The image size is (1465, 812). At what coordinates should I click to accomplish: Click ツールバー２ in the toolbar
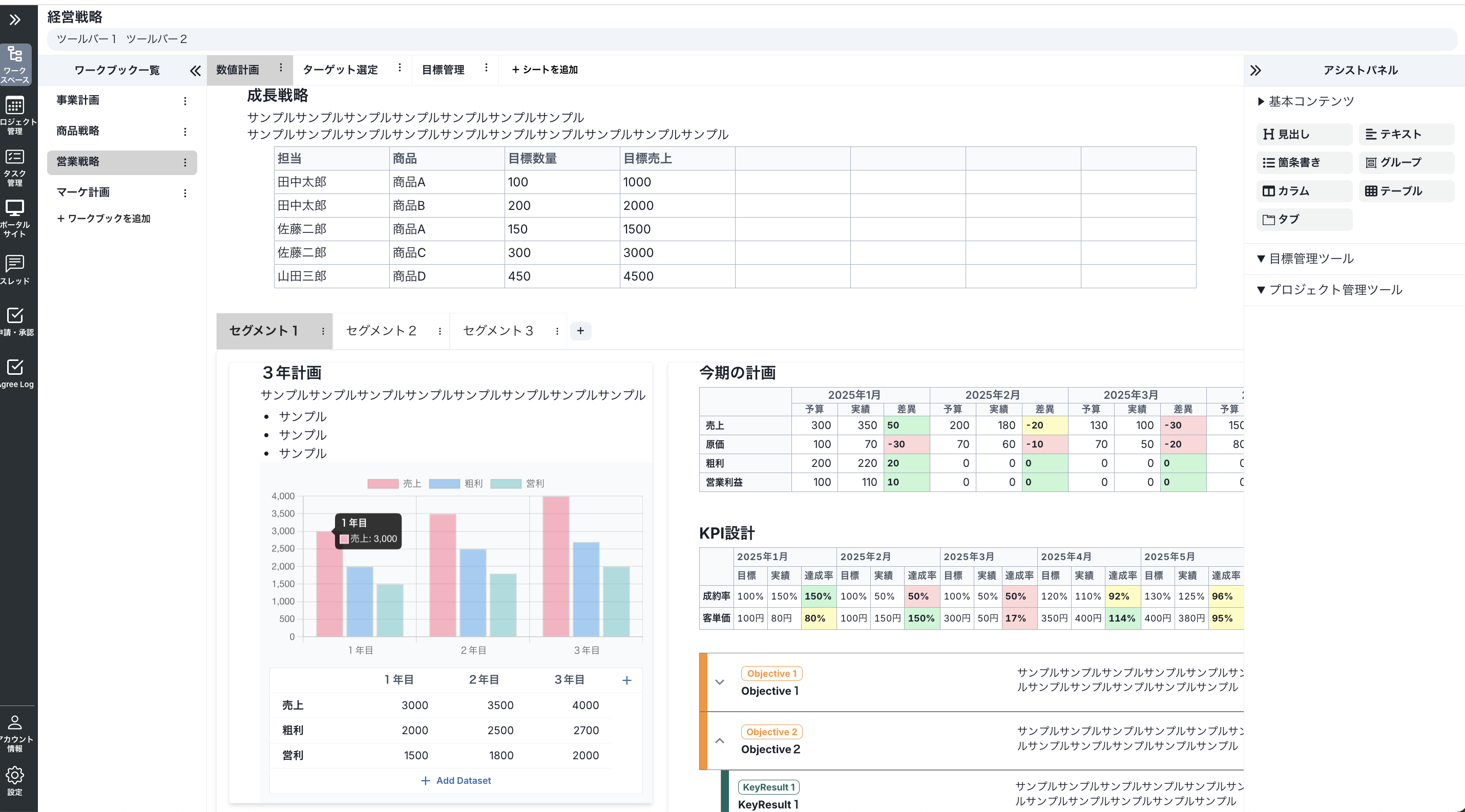[x=156, y=39]
